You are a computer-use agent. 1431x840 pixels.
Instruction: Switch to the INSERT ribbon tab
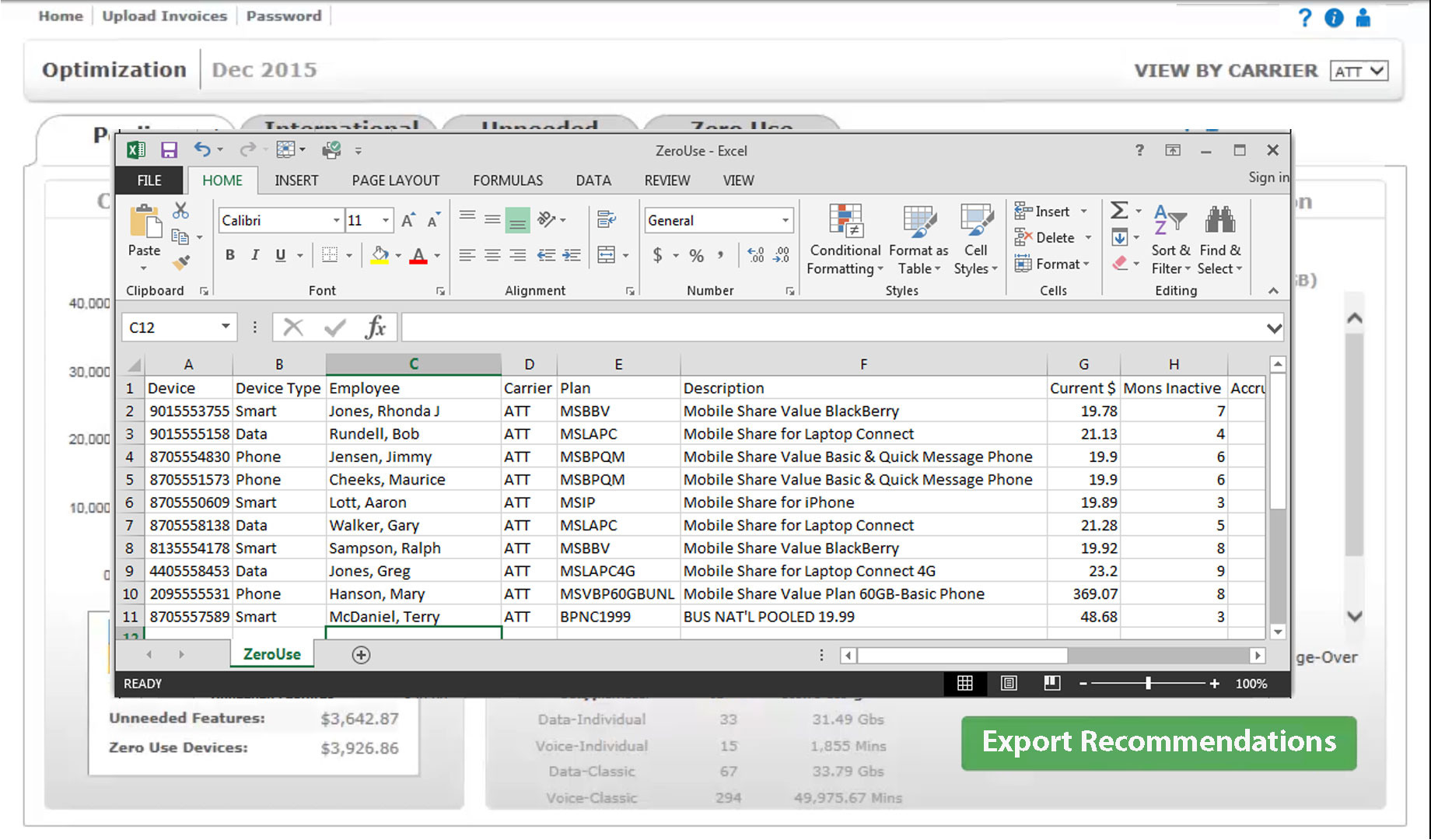coord(296,180)
